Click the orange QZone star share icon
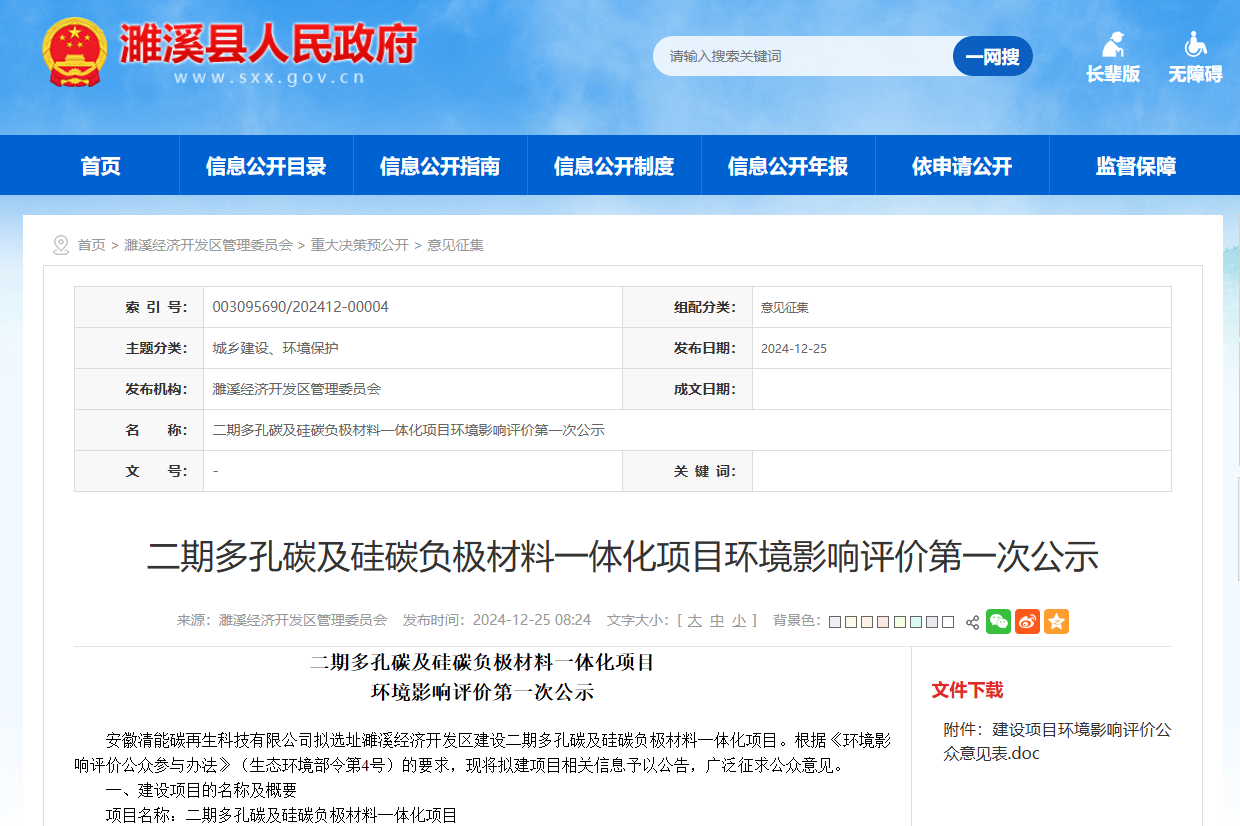The width and height of the screenshot is (1240, 826). [1056, 621]
